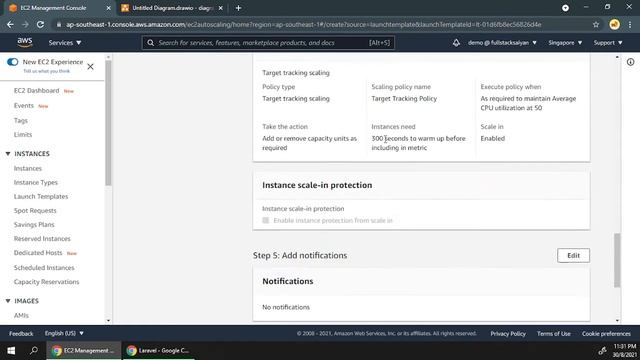Viewport: 640px width, 360px height.
Task: Click the sidebar vertical scrollbar thumb
Action: pyautogui.click(x=108, y=123)
